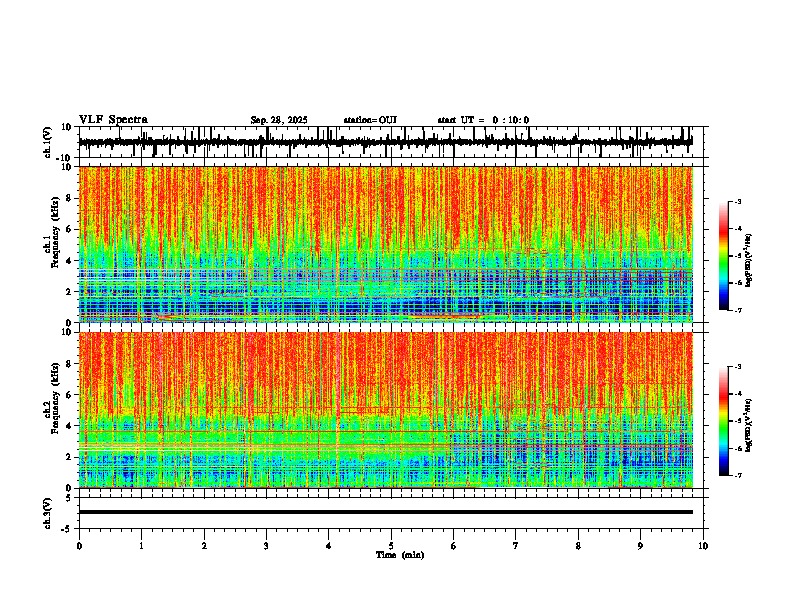
Task: Click the ch.2 color bar log(PSD) label
Action: (x=748, y=425)
